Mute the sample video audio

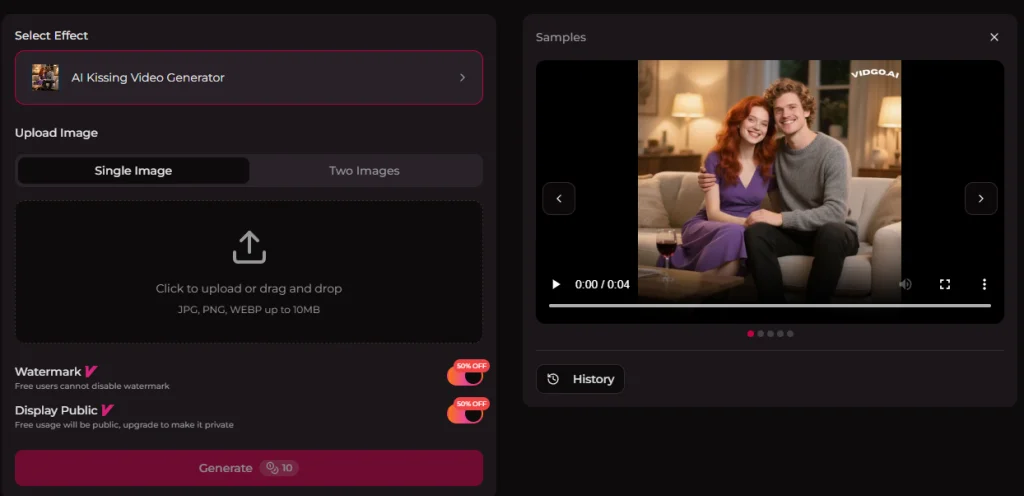pos(905,285)
